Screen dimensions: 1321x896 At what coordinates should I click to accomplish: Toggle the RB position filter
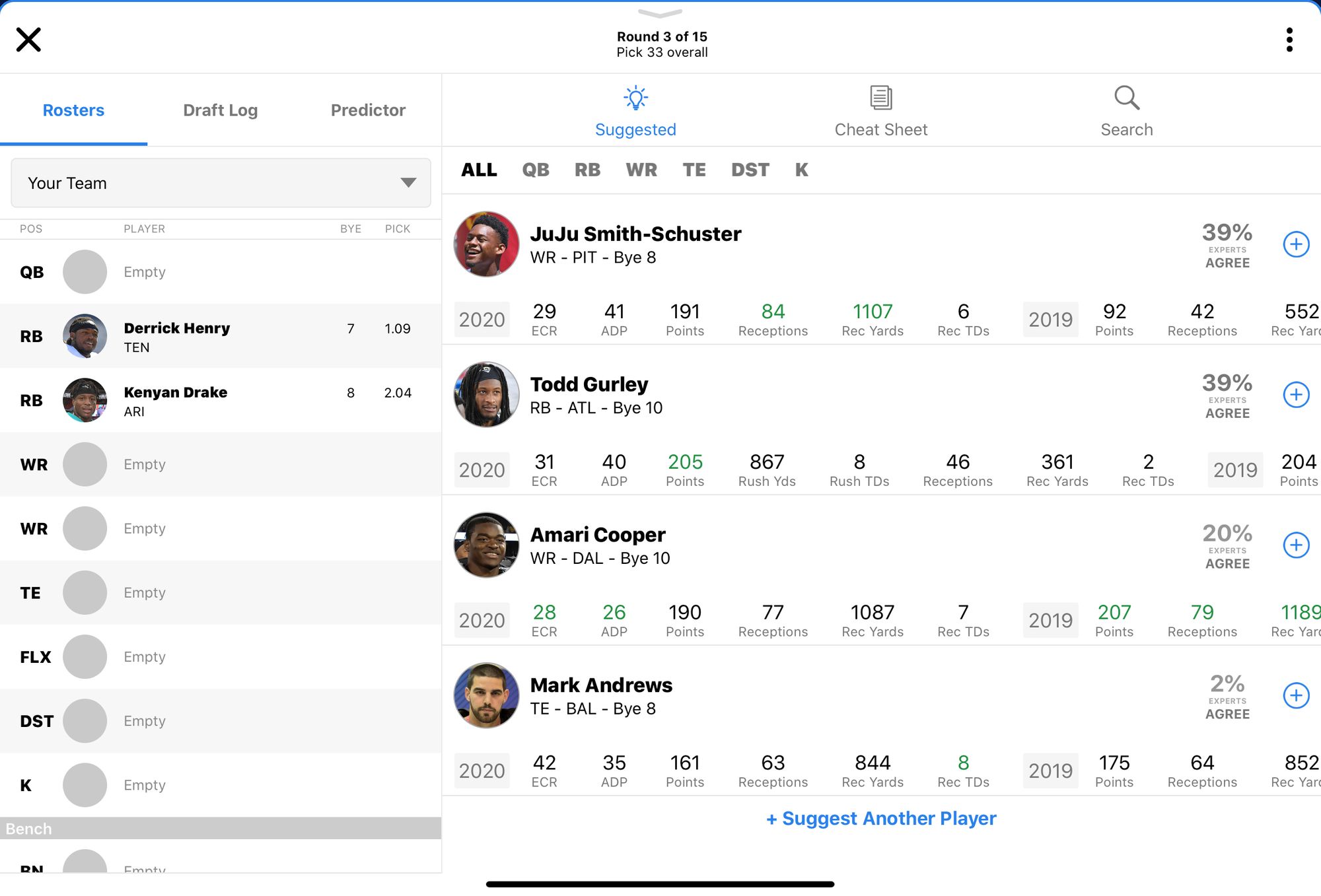coord(586,169)
